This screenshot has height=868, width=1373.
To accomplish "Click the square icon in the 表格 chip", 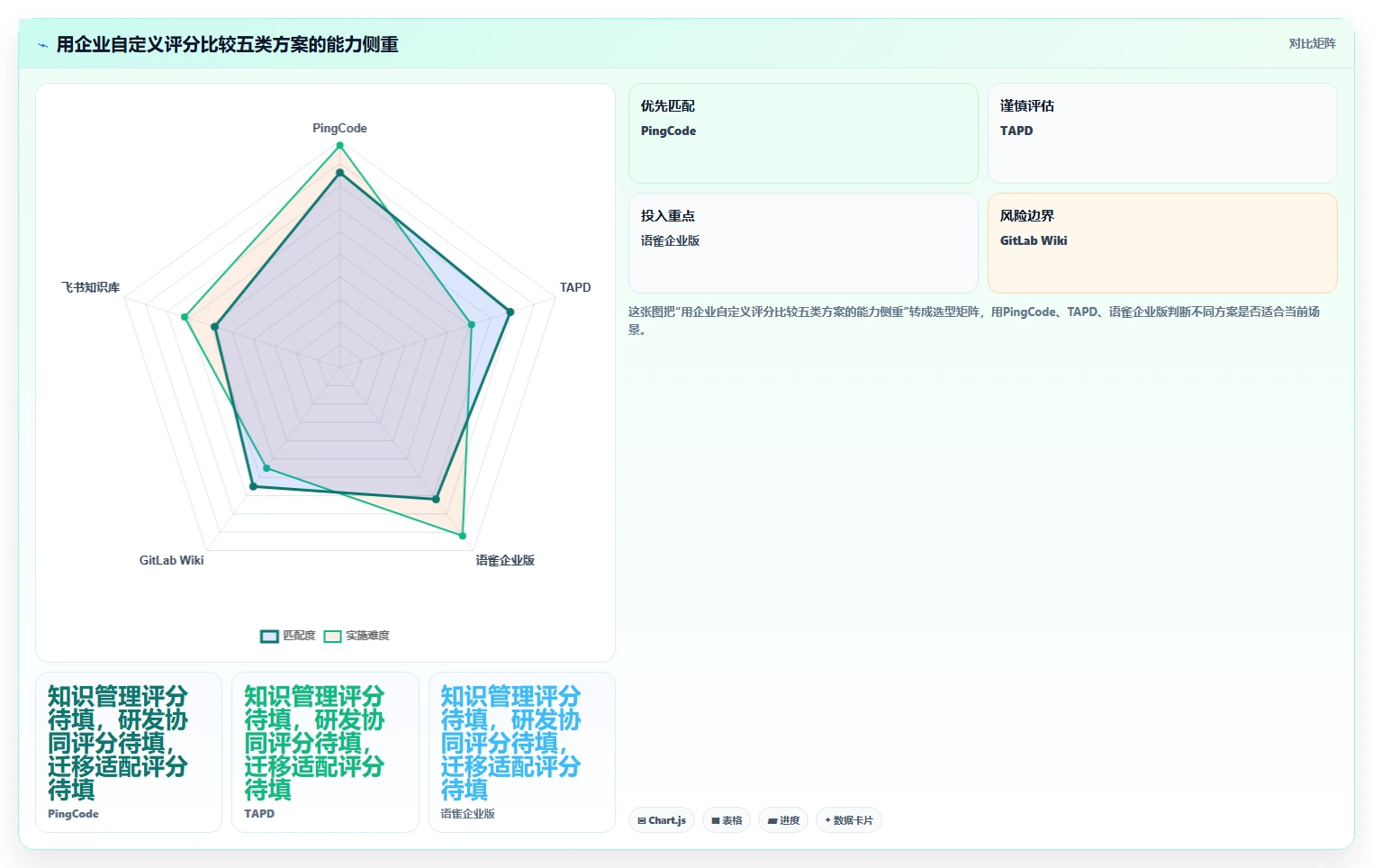I will [x=716, y=820].
